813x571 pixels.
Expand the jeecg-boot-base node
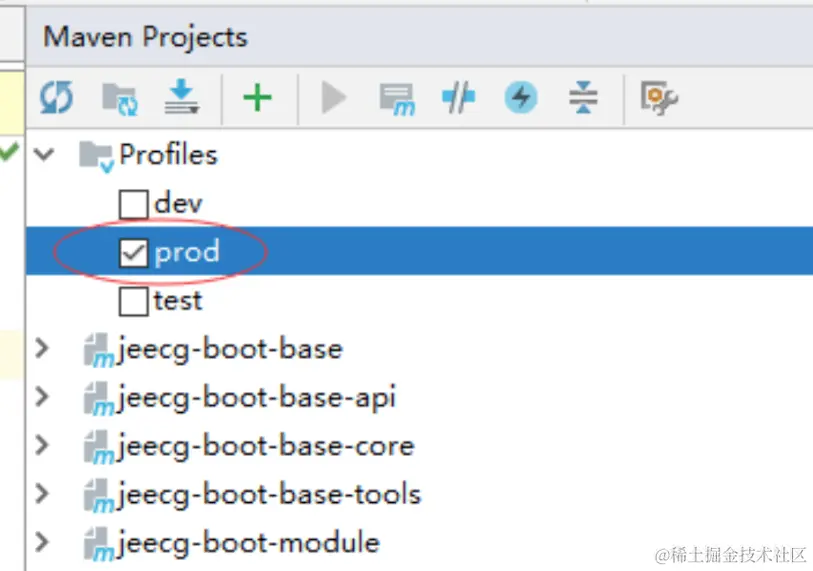[x=43, y=349]
